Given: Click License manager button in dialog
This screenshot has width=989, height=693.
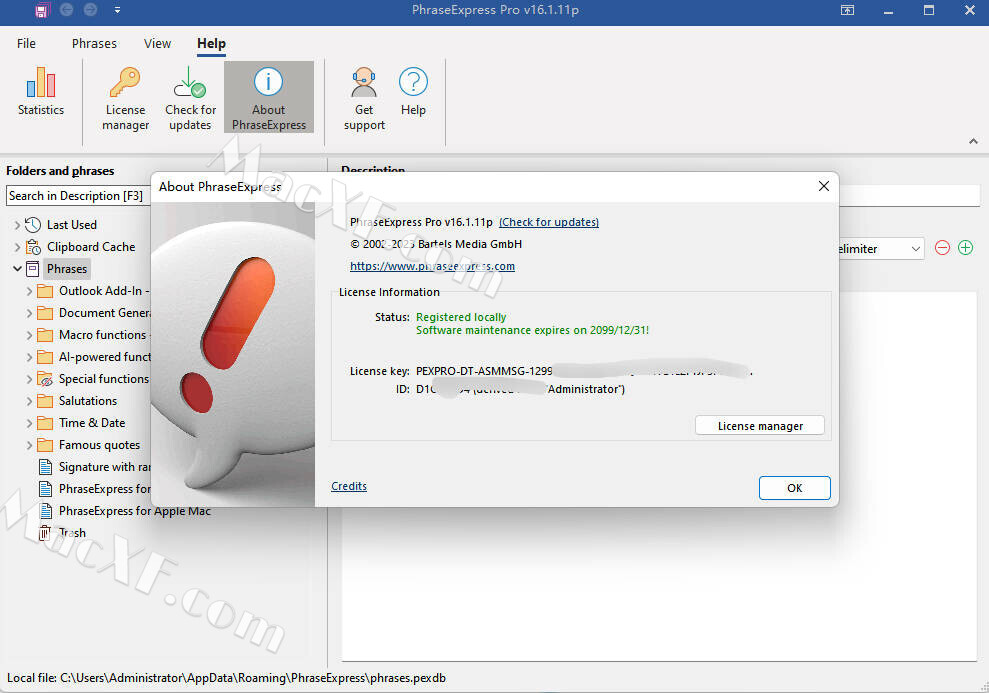Looking at the screenshot, I should 760,426.
